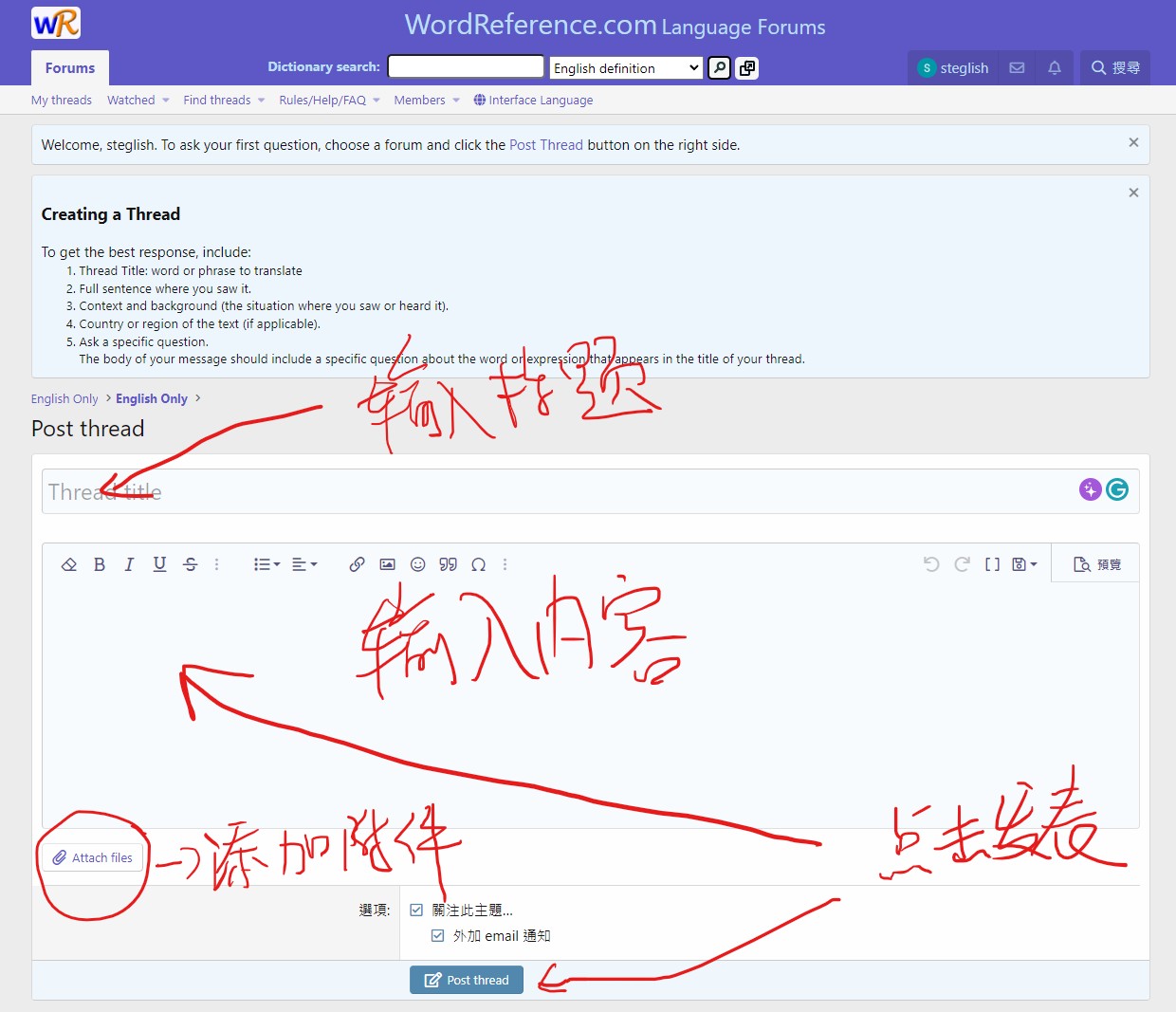
Task: Insert a link with chain icon
Action: [357, 564]
